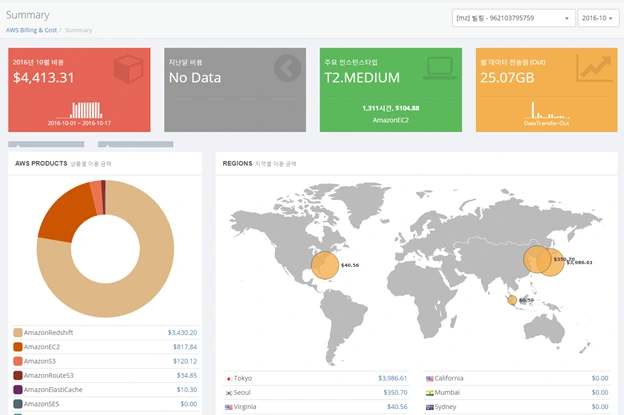Click the cube icon on monthly cost card
The width and height of the screenshot is (624, 415).
(x=128, y=69)
